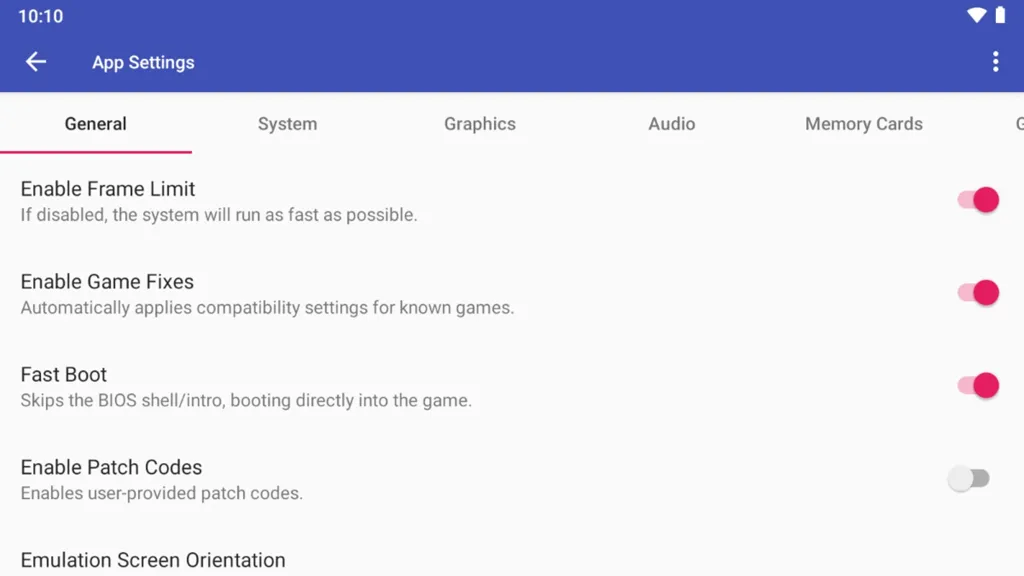Tap the Fast Boot setting description
This screenshot has height=576, width=1024.
246,400
